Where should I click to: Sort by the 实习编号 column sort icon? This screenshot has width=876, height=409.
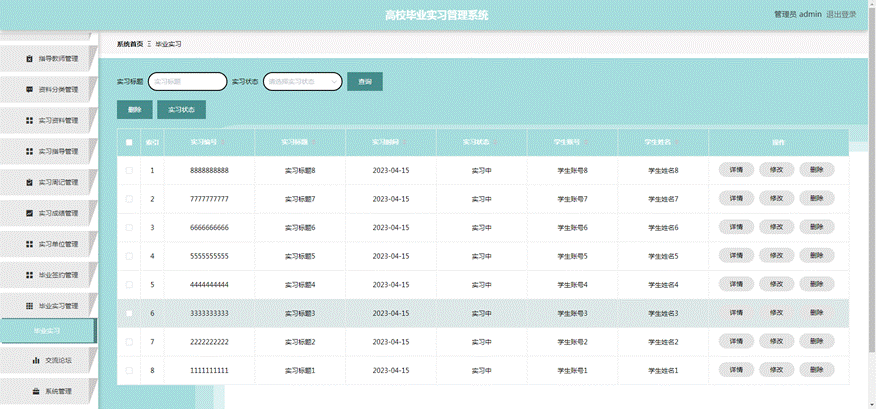(x=223, y=142)
